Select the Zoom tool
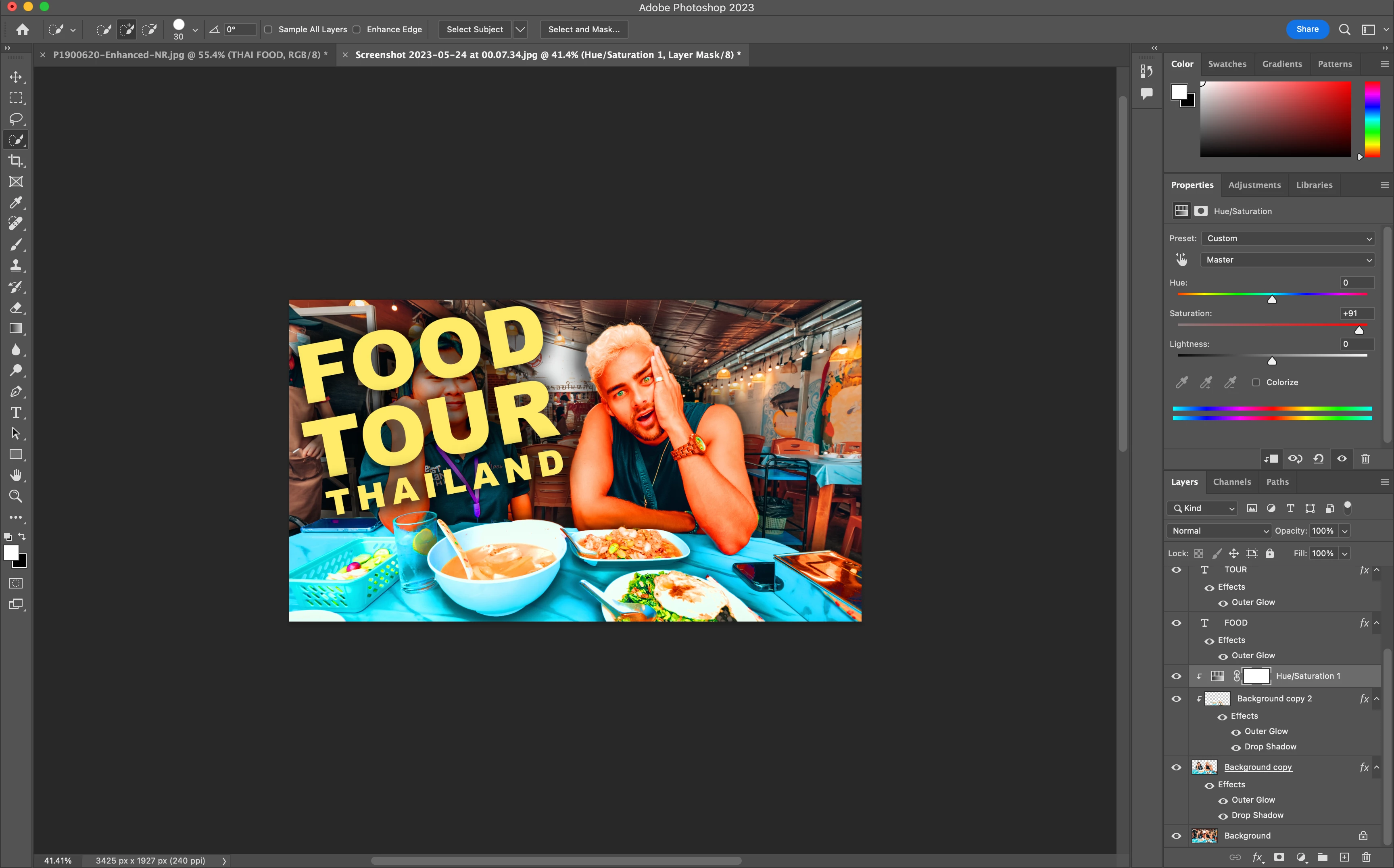 (x=15, y=496)
